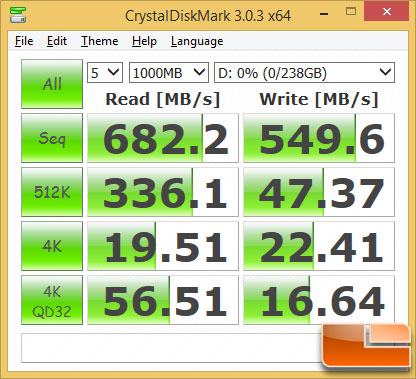The width and height of the screenshot is (416, 379).
Task: Click the CrystalDiskMark app icon in title bar
Action: [18, 15]
